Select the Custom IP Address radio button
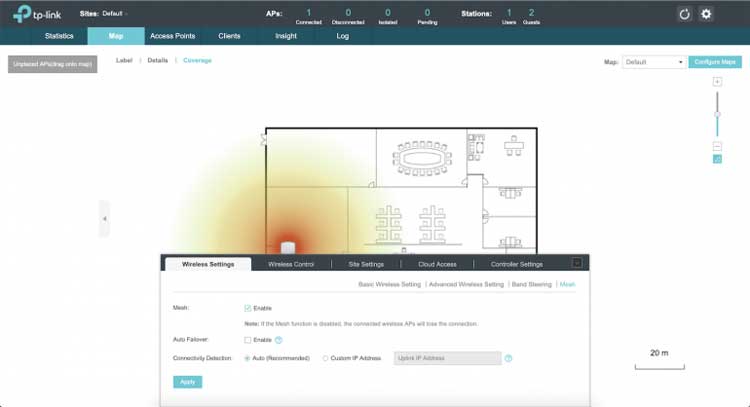Viewport: 750px width, 407px height. pos(326,358)
